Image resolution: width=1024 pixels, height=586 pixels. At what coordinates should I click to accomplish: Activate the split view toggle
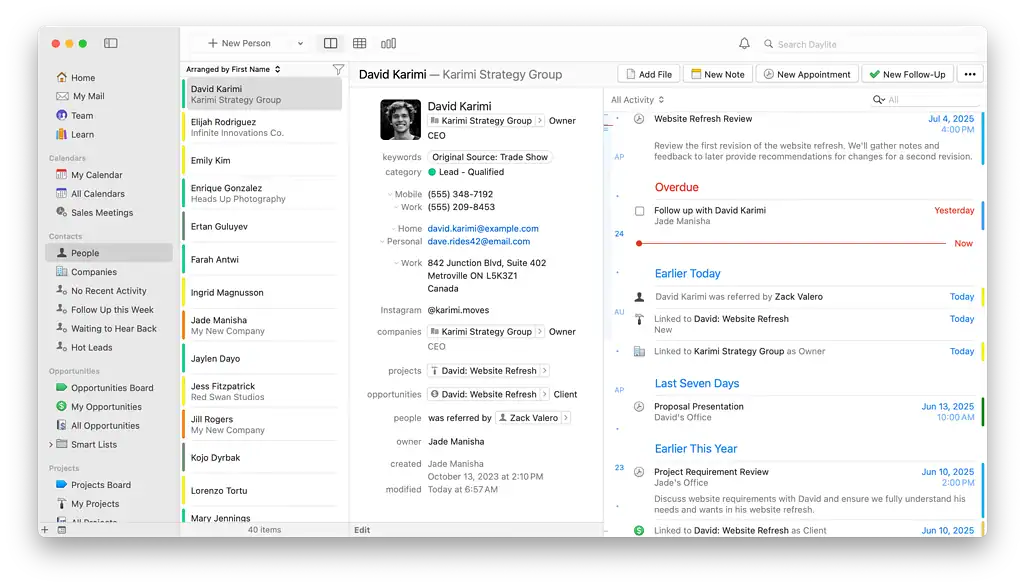click(330, 43)
